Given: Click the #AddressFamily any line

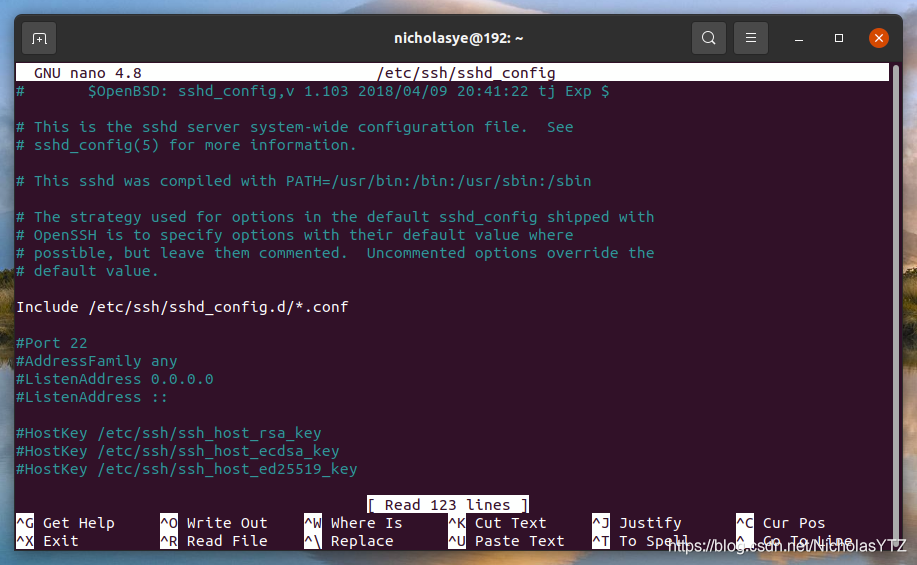Looking at the screenshot, I should click(x=96, y=361).
